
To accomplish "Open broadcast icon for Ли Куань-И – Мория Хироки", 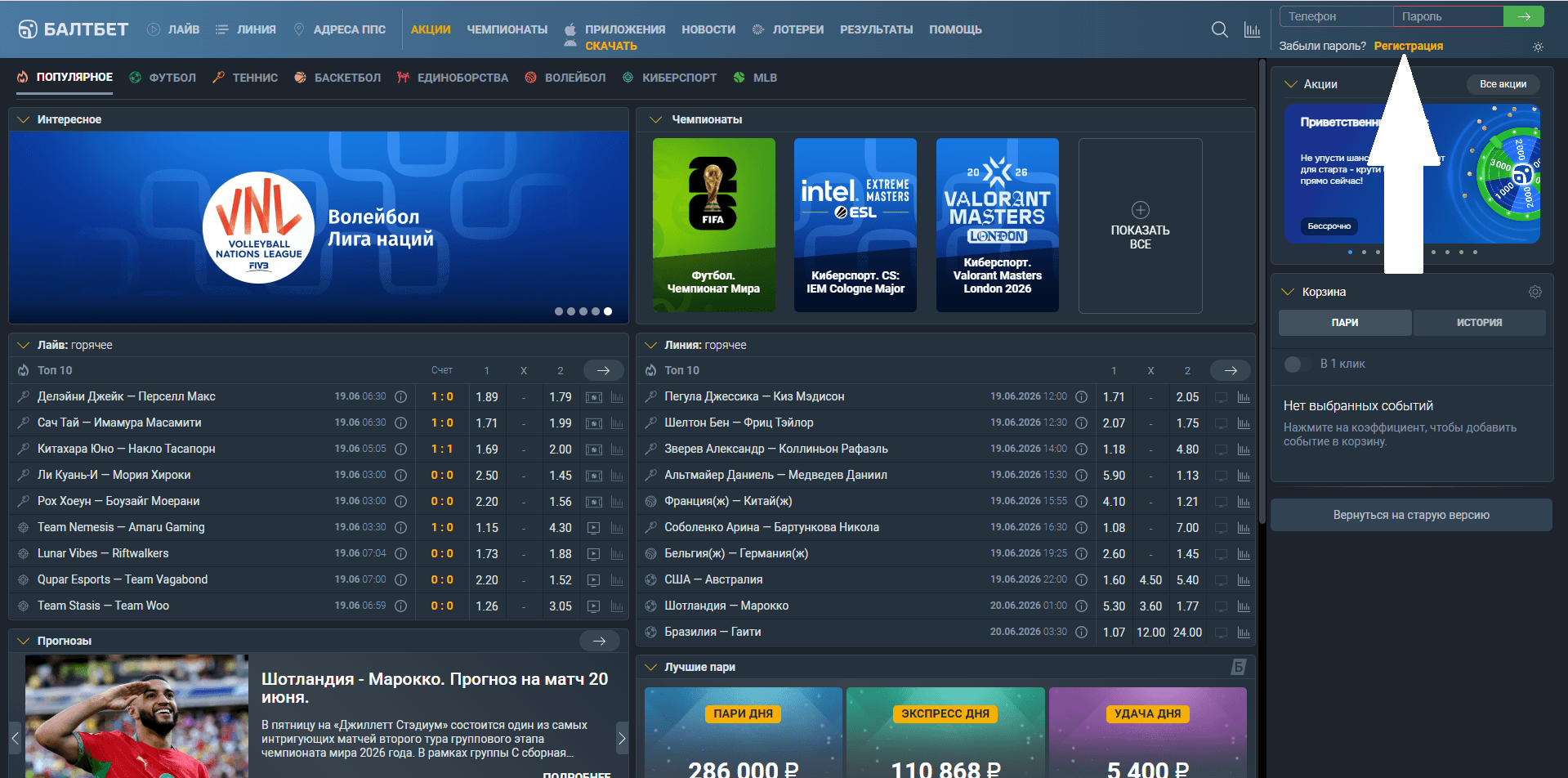I will [594, 476].
